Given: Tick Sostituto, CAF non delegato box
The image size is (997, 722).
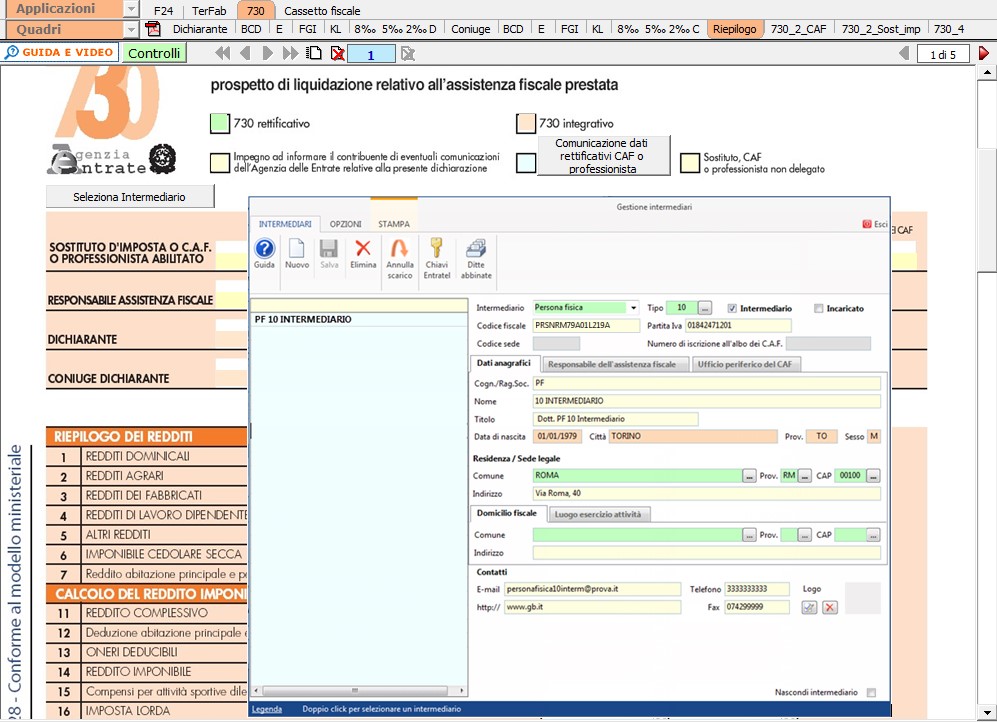Looking at the screenshot, I should [x=690, y=163].
